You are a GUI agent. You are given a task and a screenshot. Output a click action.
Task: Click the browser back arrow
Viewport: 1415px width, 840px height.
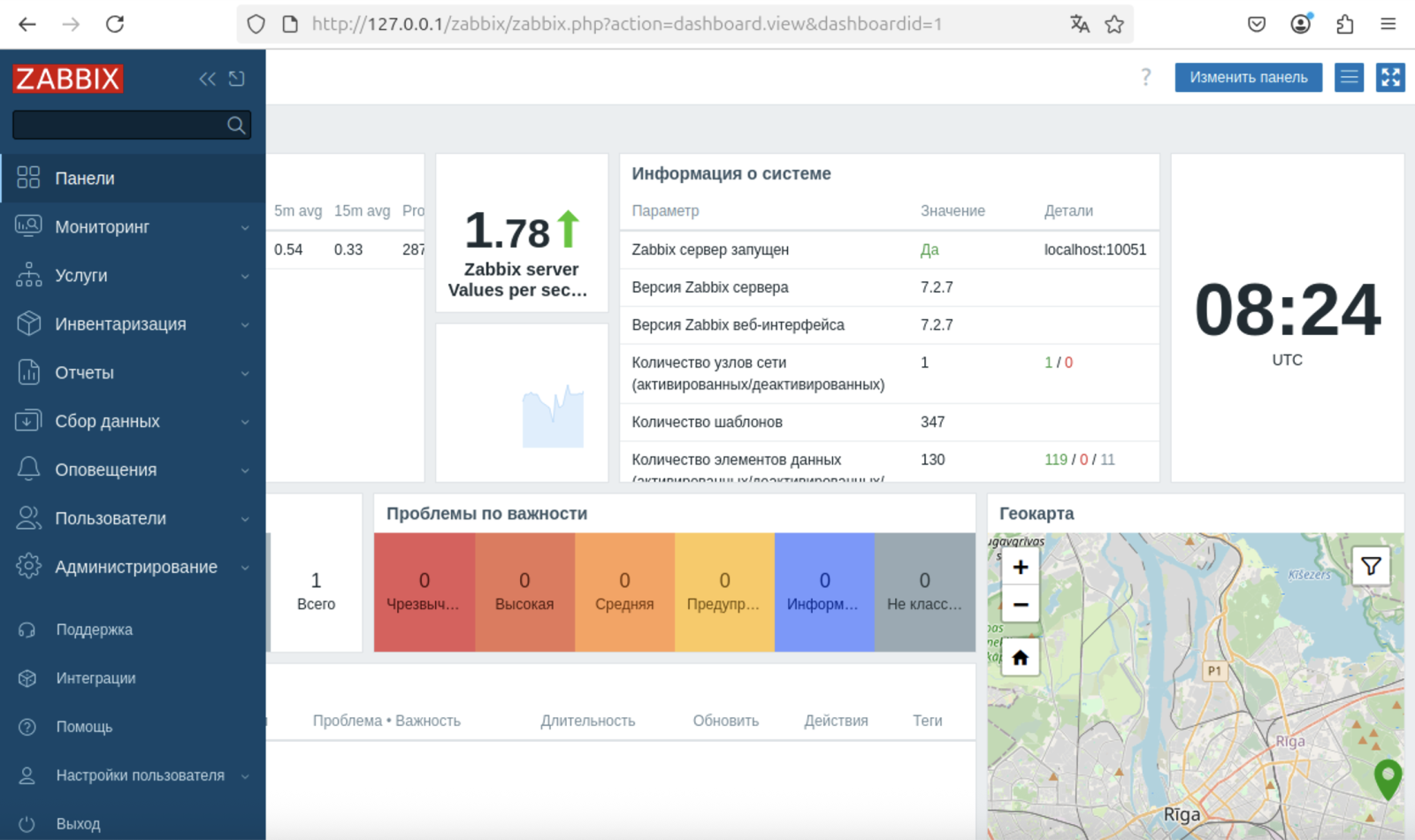[27, 24]
